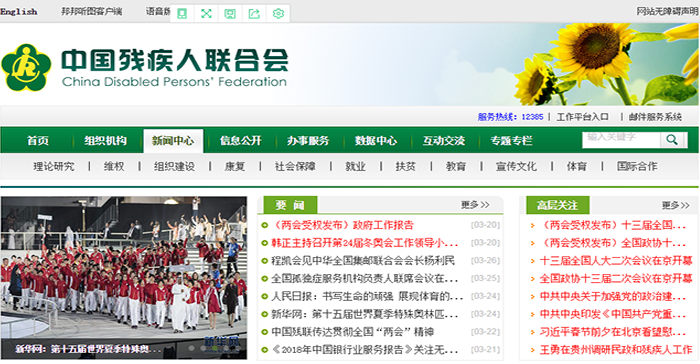Open item 十三届全国人大二次会议在京开幕

pyautogui.click(x=616, y=260)
